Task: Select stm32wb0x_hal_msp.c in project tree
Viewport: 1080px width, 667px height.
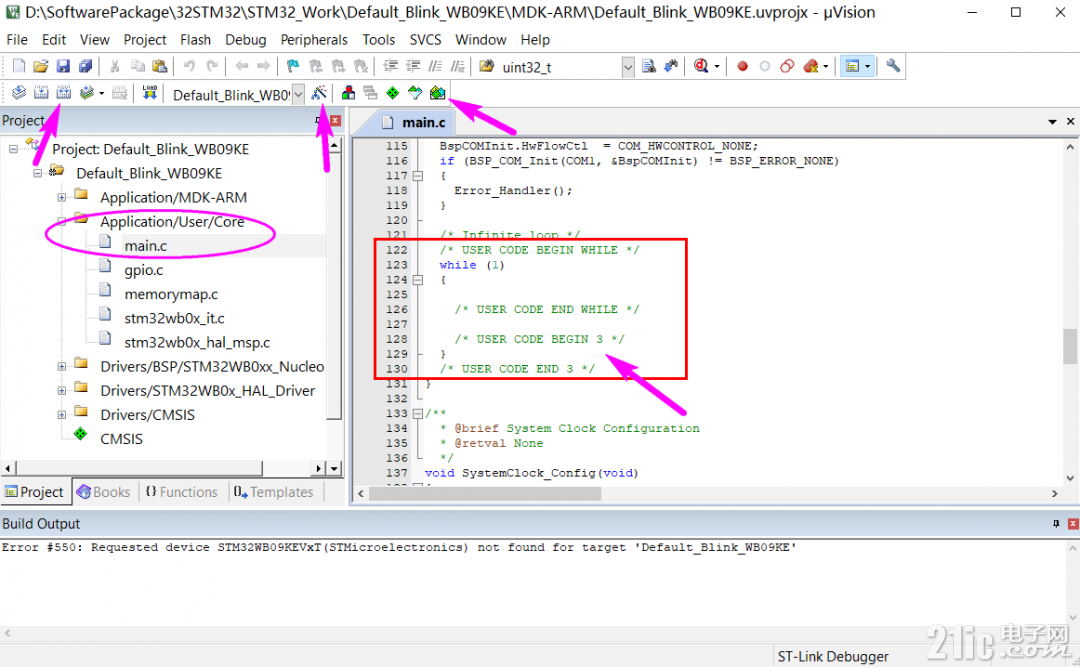Action: [x=197, y=342]
